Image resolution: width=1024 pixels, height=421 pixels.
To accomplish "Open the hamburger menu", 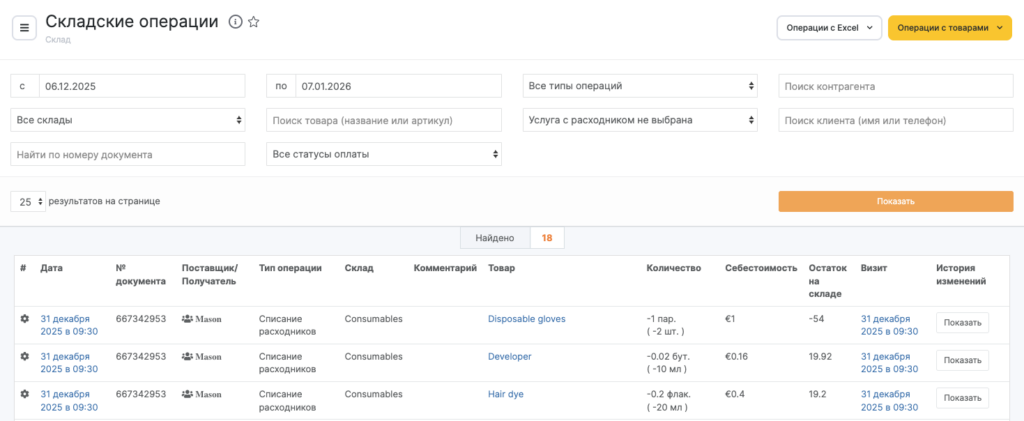I will pyautogui.click(x=25, y=28).
